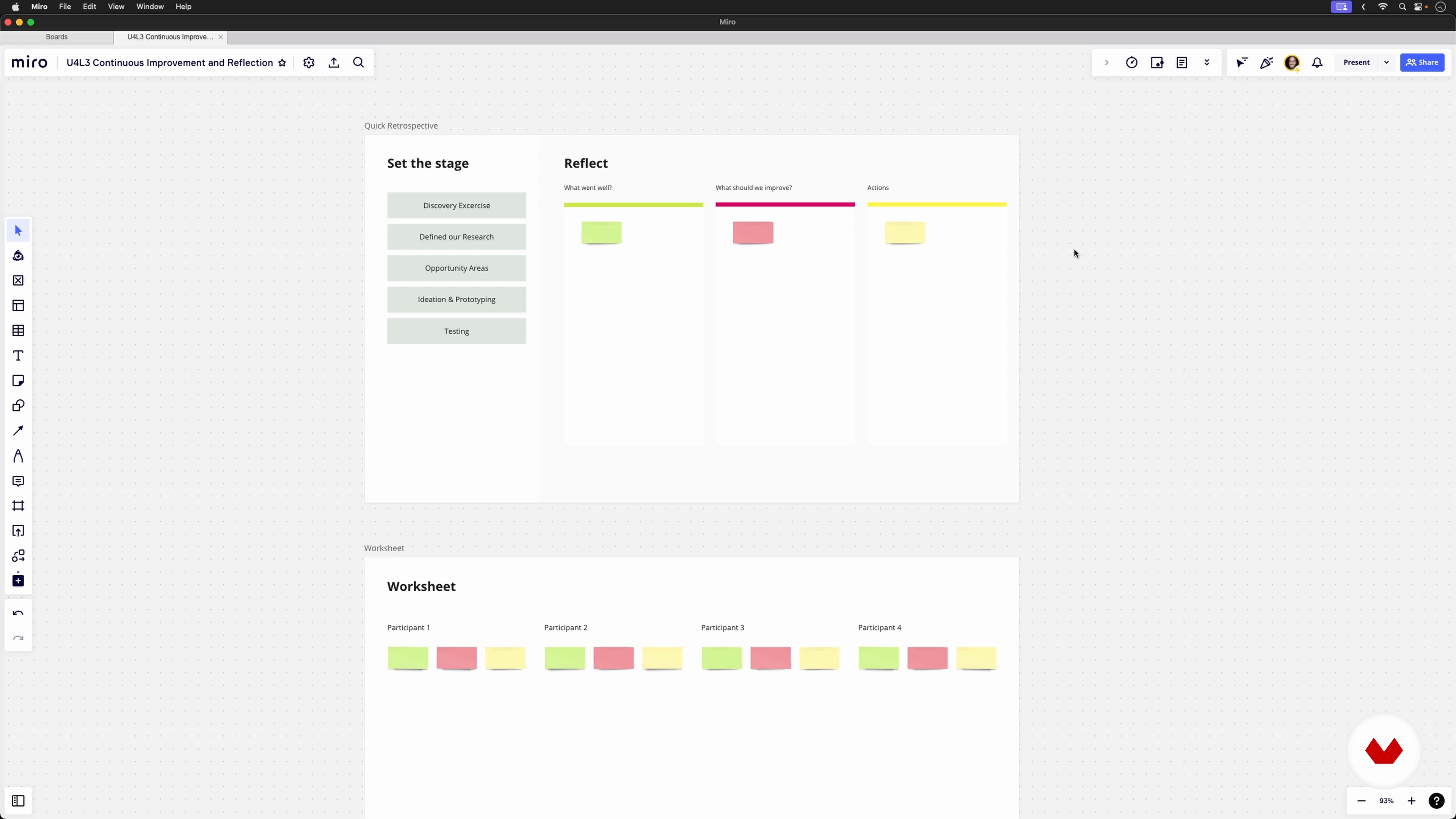This screenshot has width=1456, height=819.
Task: Open the templates tool
Action: click(x=18, y=306)
